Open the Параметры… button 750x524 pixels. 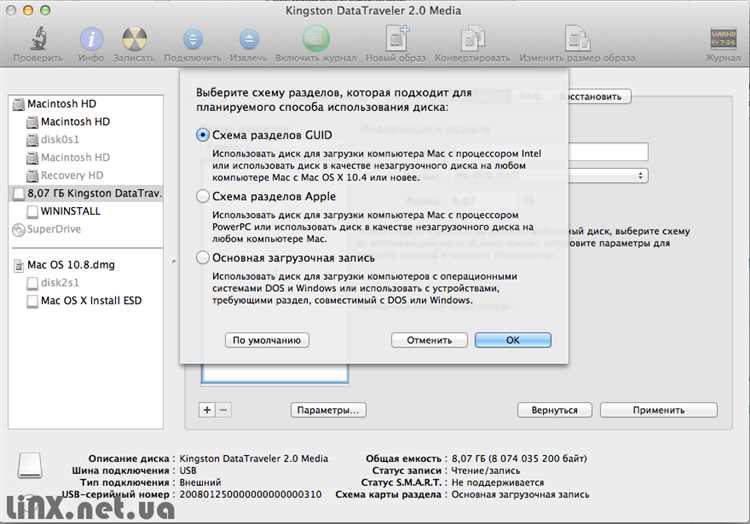point(328,410)
